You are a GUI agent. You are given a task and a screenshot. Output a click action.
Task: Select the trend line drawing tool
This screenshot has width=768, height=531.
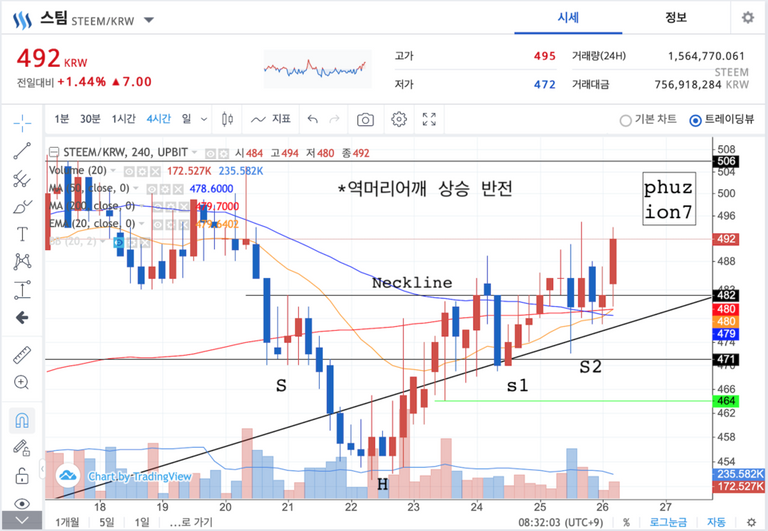click(22, 151)
